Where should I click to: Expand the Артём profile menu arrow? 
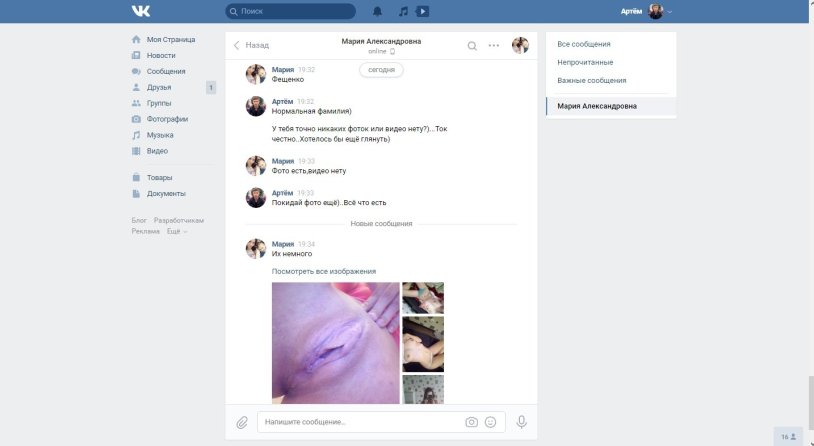pos(670,12)
